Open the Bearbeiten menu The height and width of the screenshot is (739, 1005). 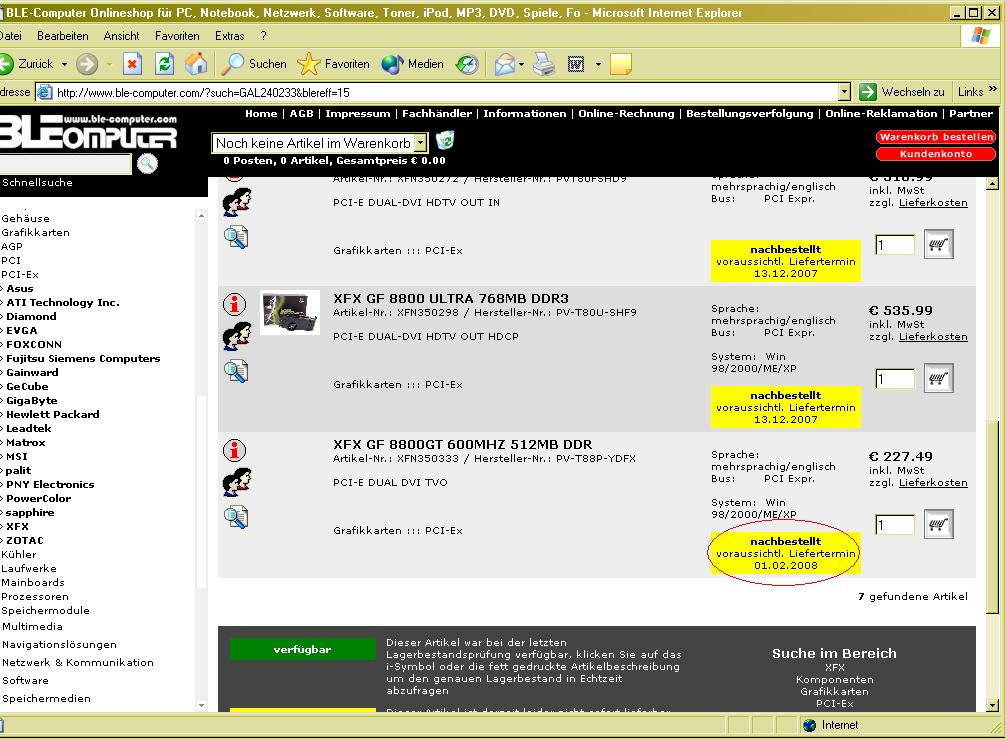point(63,36)
